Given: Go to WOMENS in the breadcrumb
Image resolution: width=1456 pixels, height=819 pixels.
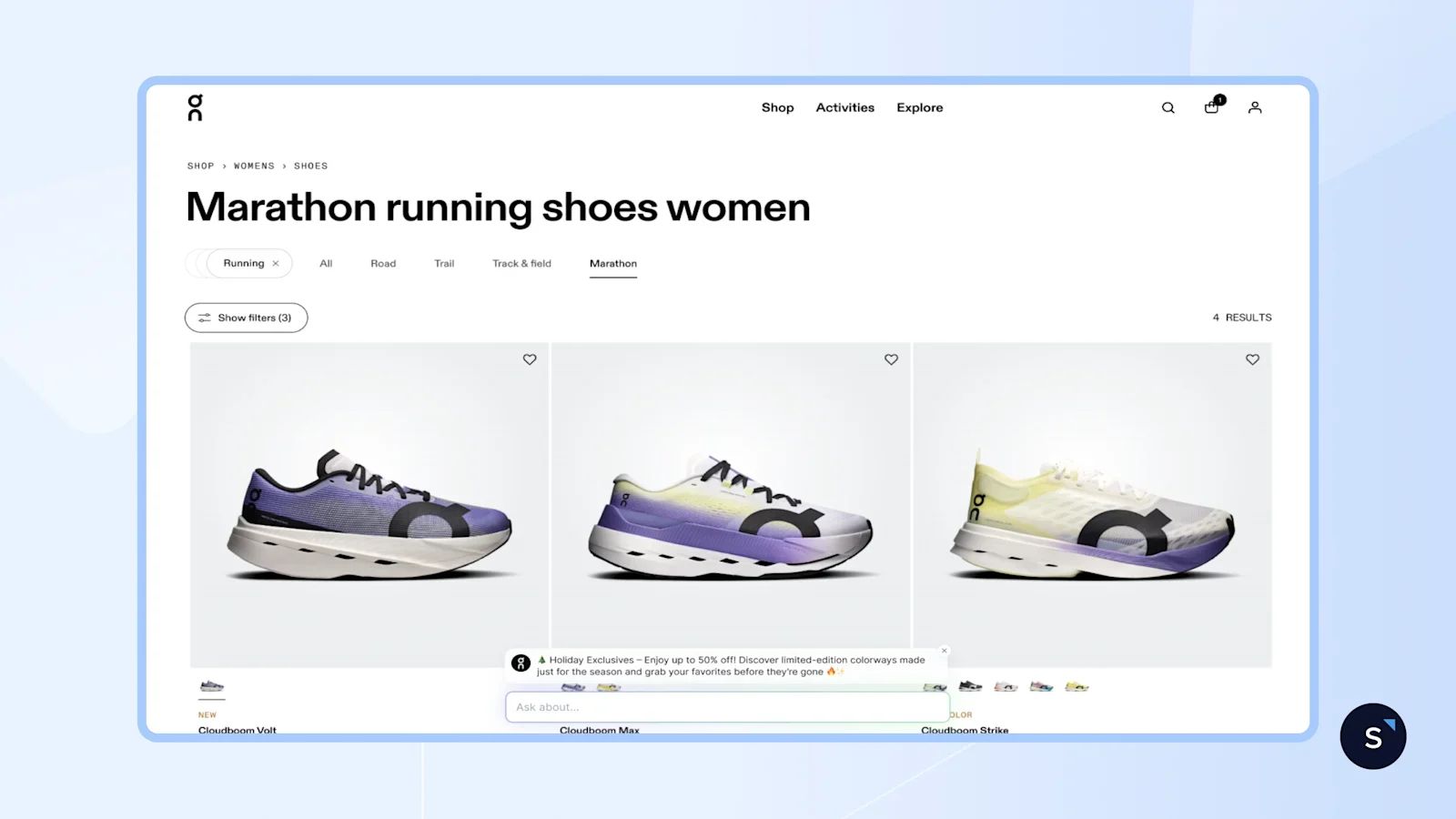Looking at the screenshot, I should [x=254, y=166].
